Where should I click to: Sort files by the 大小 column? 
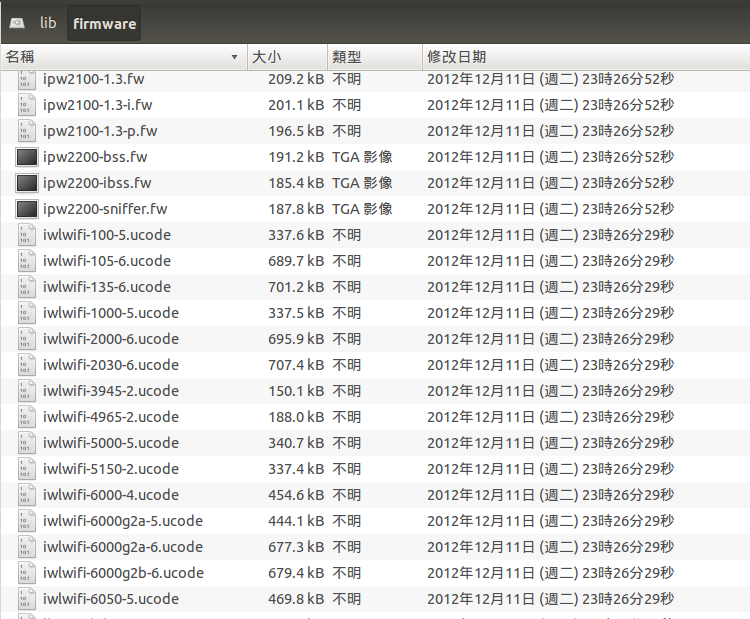pyautogui.click(x=287, y=57)
